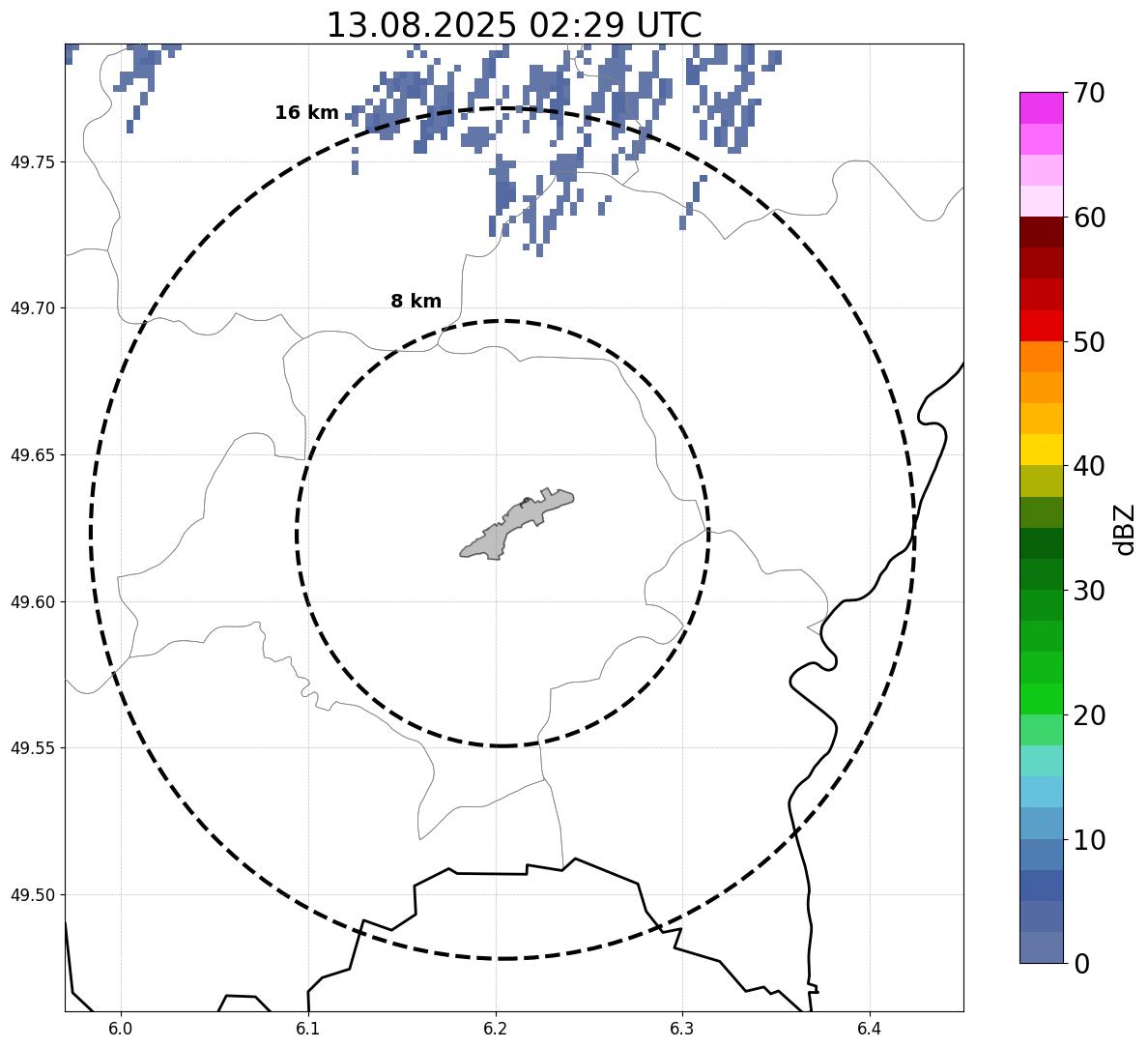Click the dark red swatch just below 60 dBZ
The width and height of the screenshot is (1148, 1048).
[1042, 232]
